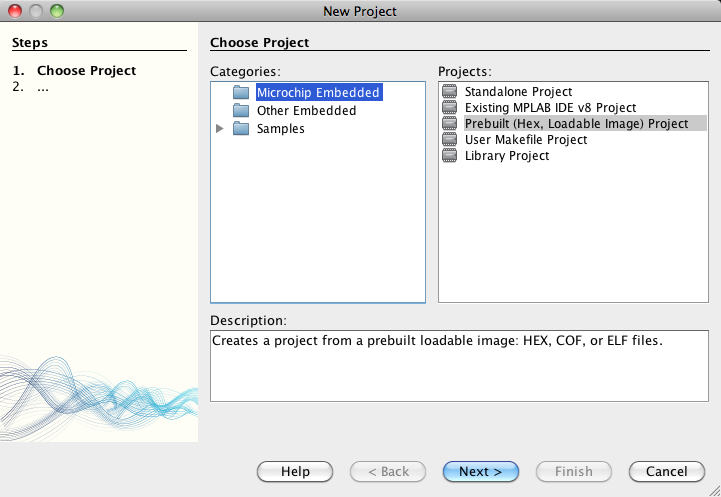Image resolution: width=721 pixels, height=497 pixels.
Task: Click the Prebuilt Project chip icon
Action: (x=449, y=124)
